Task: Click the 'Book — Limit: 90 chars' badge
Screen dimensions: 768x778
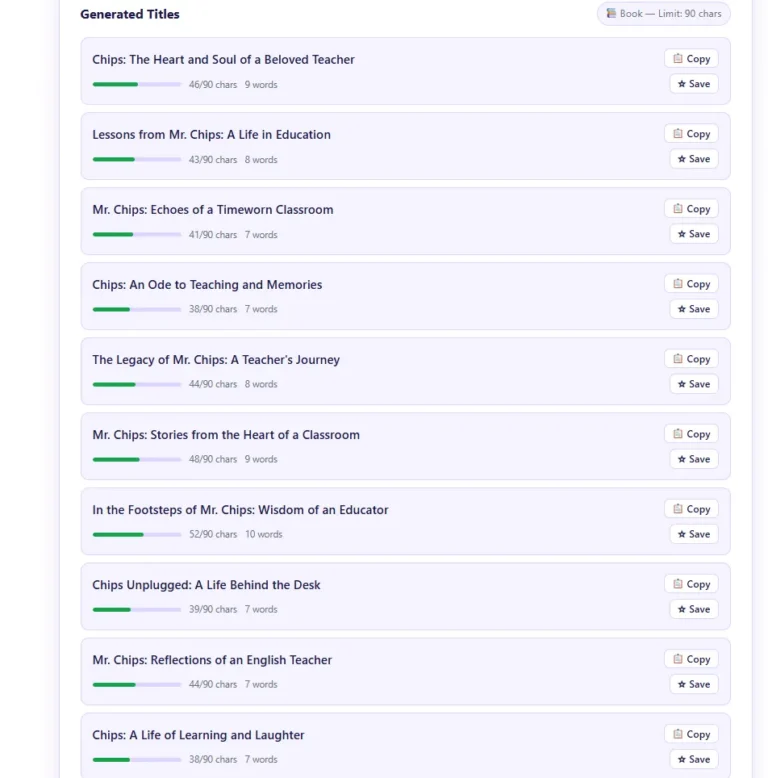Action: pos(664,14)
